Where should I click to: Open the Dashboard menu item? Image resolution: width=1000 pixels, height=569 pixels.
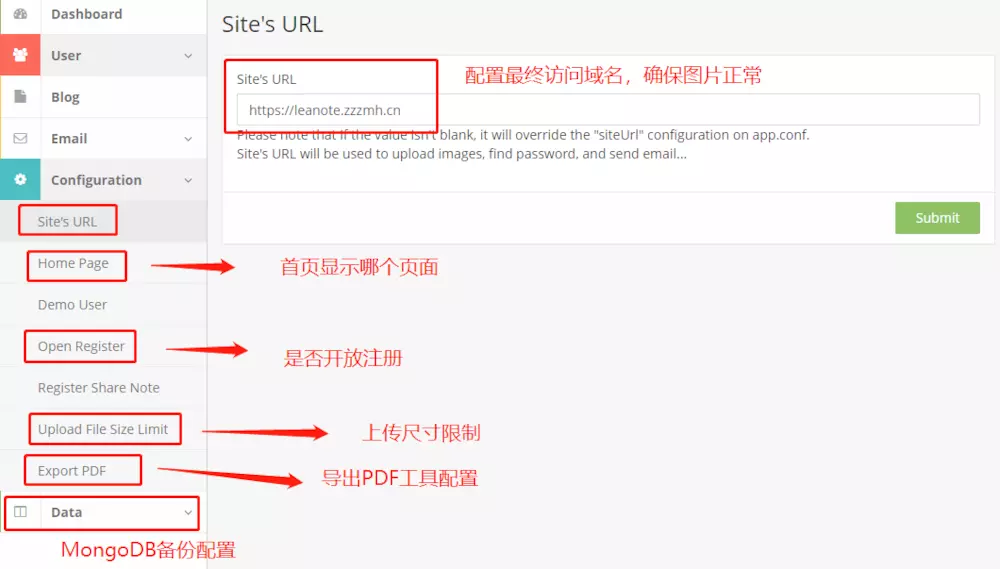pyautogui.click(x=87, y=14)
